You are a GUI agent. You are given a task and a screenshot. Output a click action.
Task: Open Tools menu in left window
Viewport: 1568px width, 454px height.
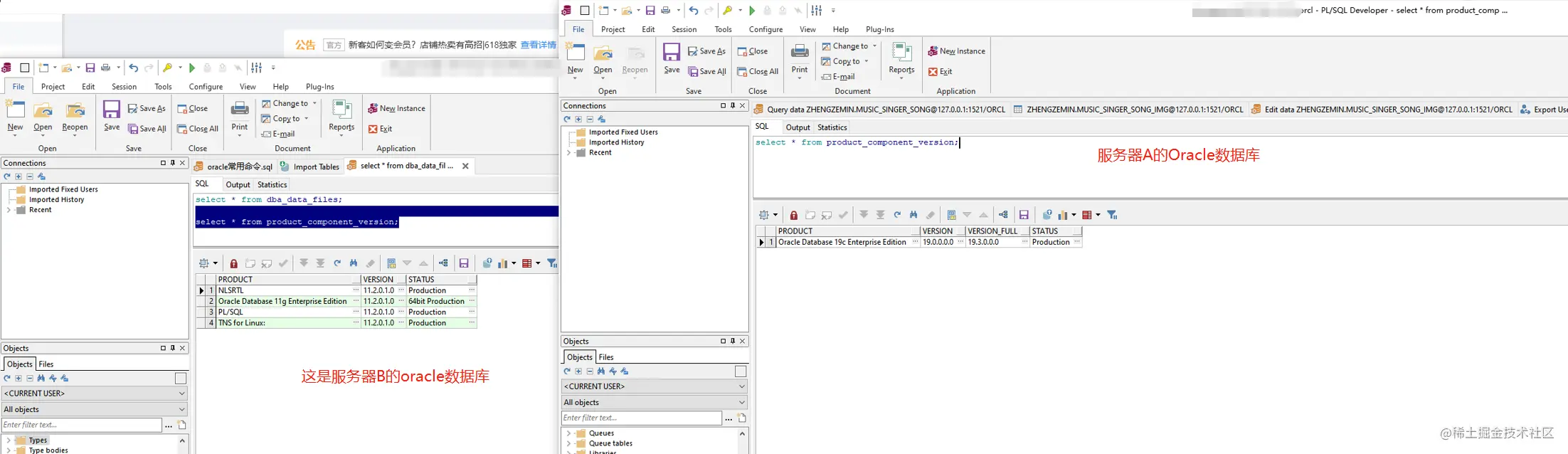[163, 87]
